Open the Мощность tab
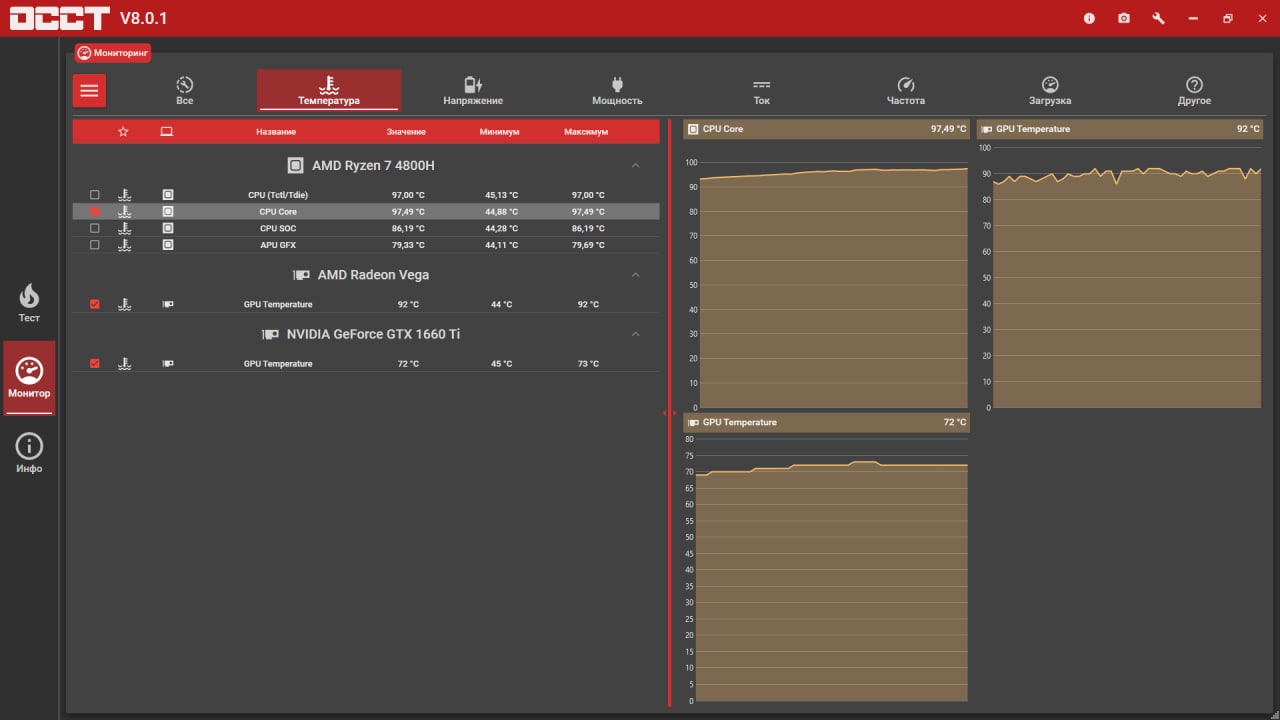The width and height of the screenshot is (1280, 720). click(x=617, y=90)
